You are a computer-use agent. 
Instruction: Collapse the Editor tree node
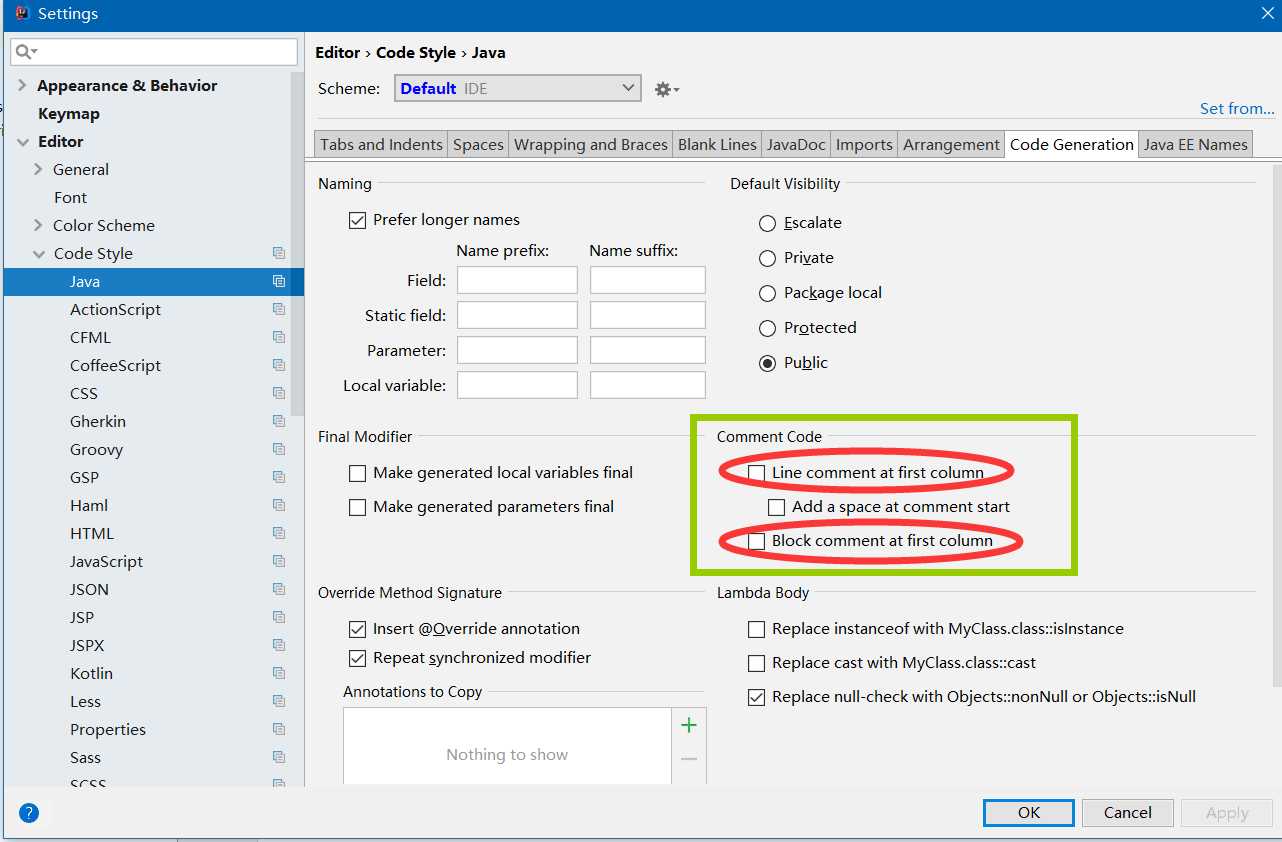[x=23, y=142]
